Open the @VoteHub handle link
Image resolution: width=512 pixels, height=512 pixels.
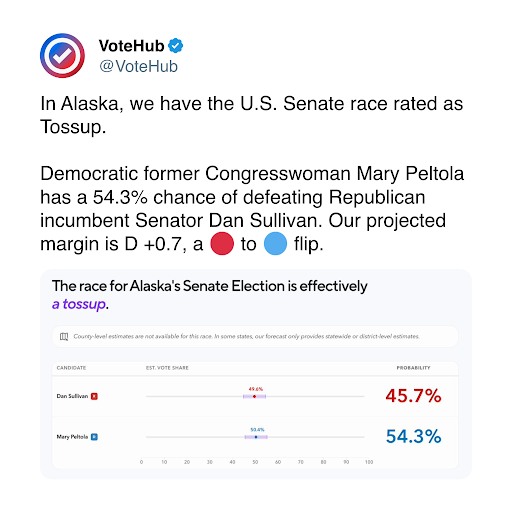(x=139, y=66)
